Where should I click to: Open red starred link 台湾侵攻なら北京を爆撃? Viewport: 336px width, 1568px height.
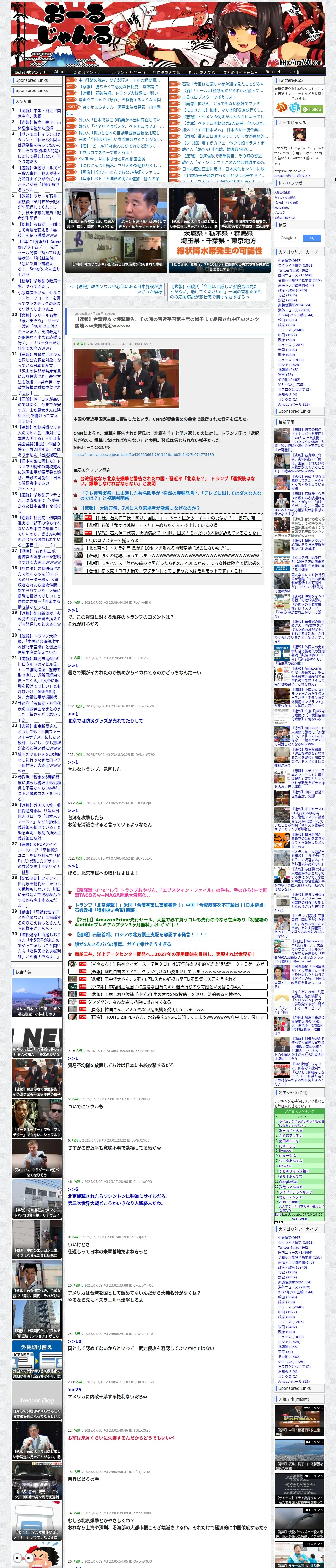pyautogui.click(x=168, y=481)
